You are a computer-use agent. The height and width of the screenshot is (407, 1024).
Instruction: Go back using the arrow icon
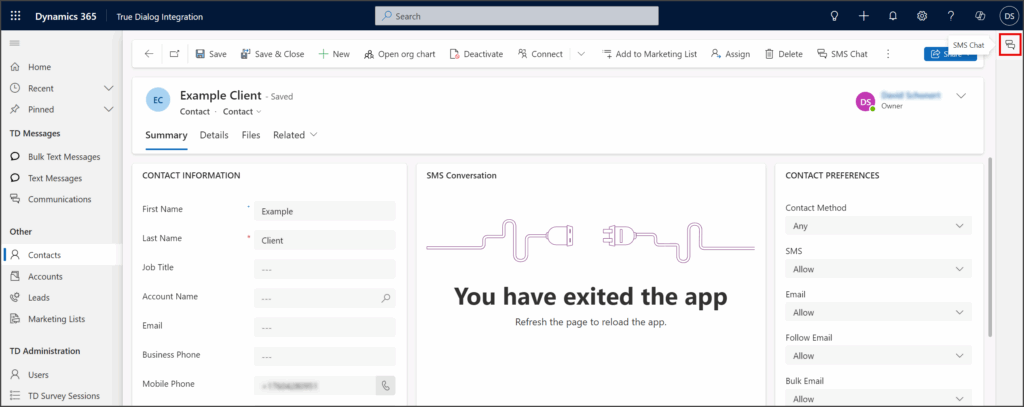(149, 54)
